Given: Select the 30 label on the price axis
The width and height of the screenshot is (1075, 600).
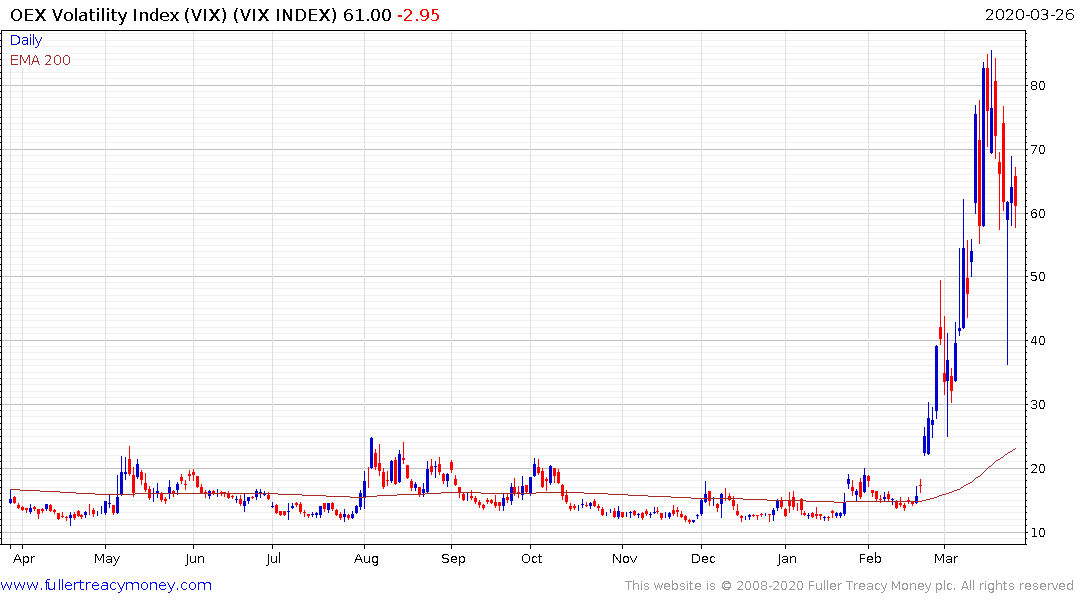Looking at the screenshot, I should (x=1037, y=405).
